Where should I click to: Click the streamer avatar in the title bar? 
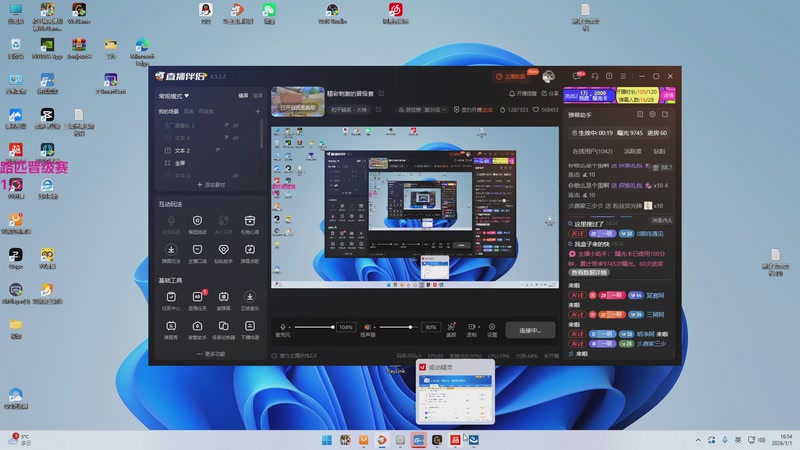[x=548, y=77]
